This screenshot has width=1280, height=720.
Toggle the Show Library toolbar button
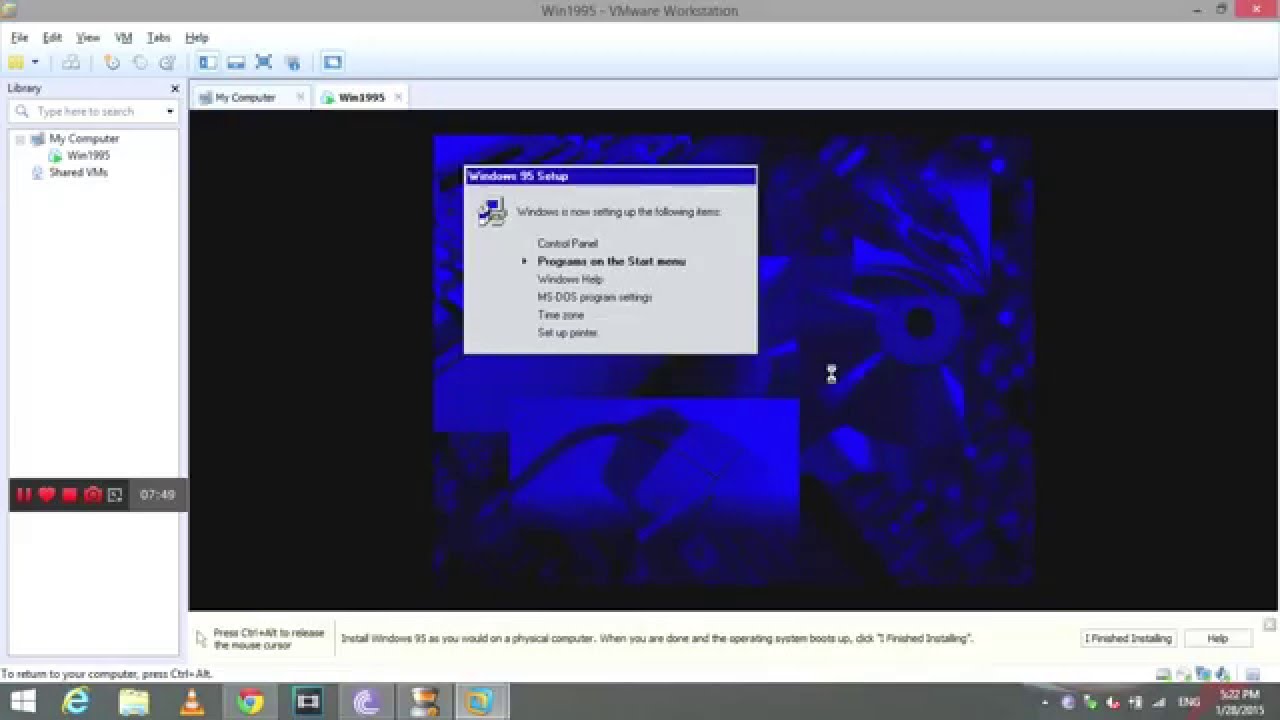pyautogui.click(x=207, y=62)
